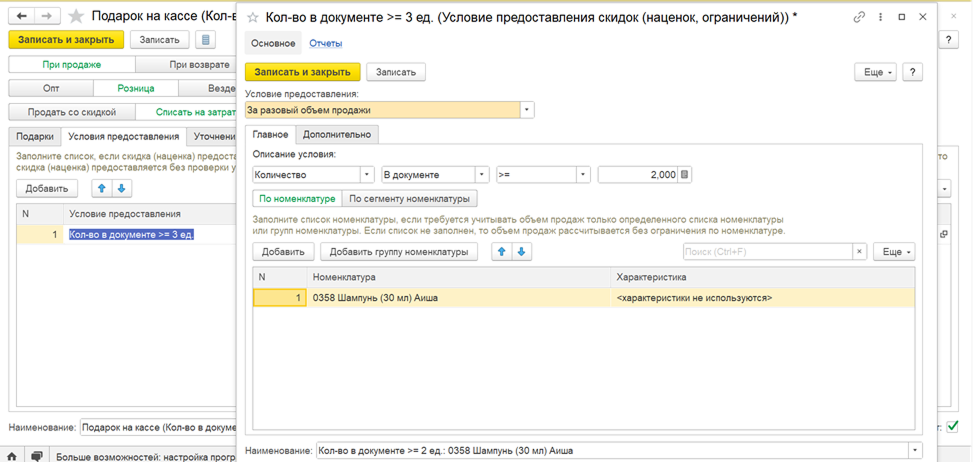The image size is (974, 462).
Task: Open the Уточнени... tab in background window
Action: pos(212,137)
